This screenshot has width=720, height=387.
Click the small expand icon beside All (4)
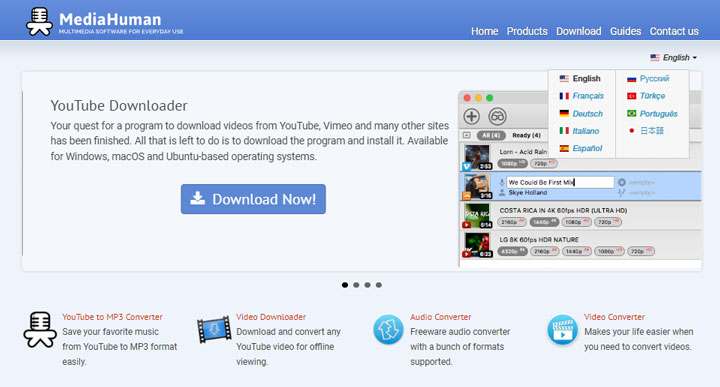pyautogui.click(x=467, y=135)
